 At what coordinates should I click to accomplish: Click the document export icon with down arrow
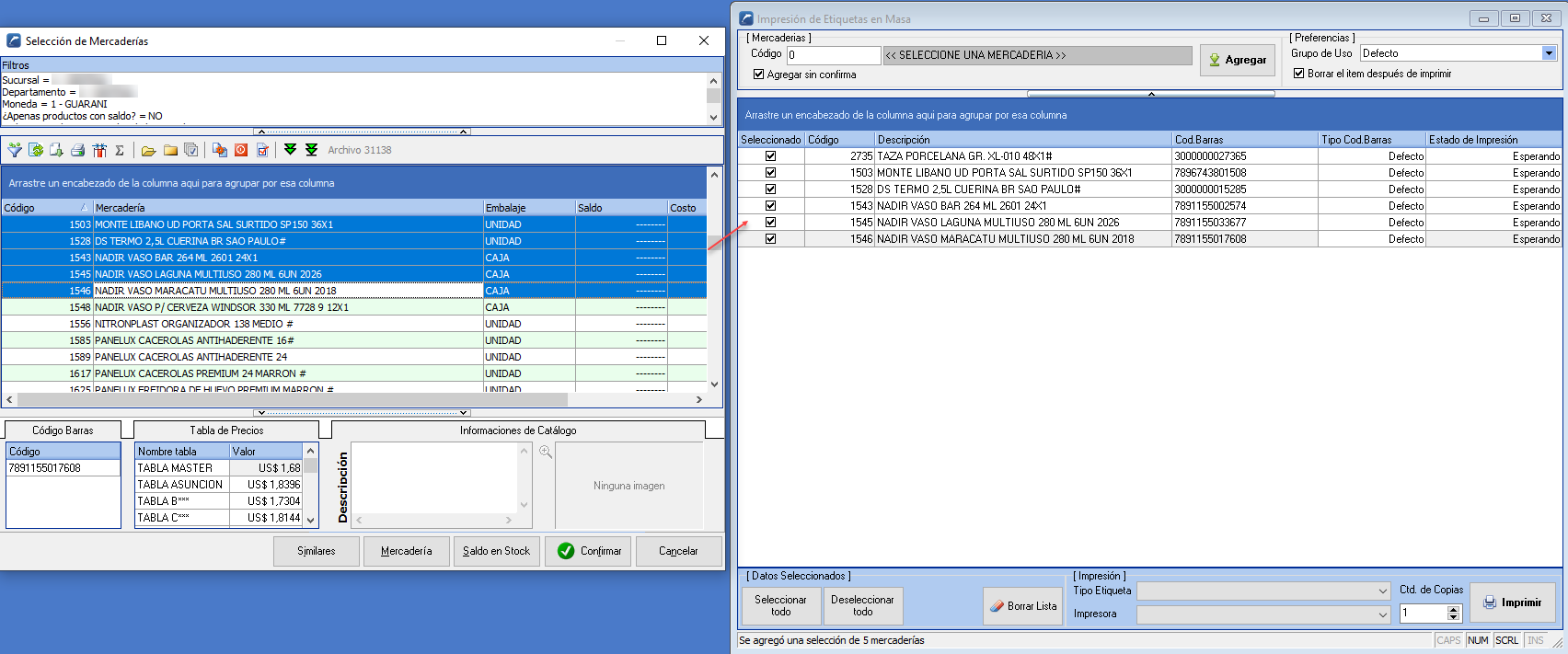pos(56,150)
